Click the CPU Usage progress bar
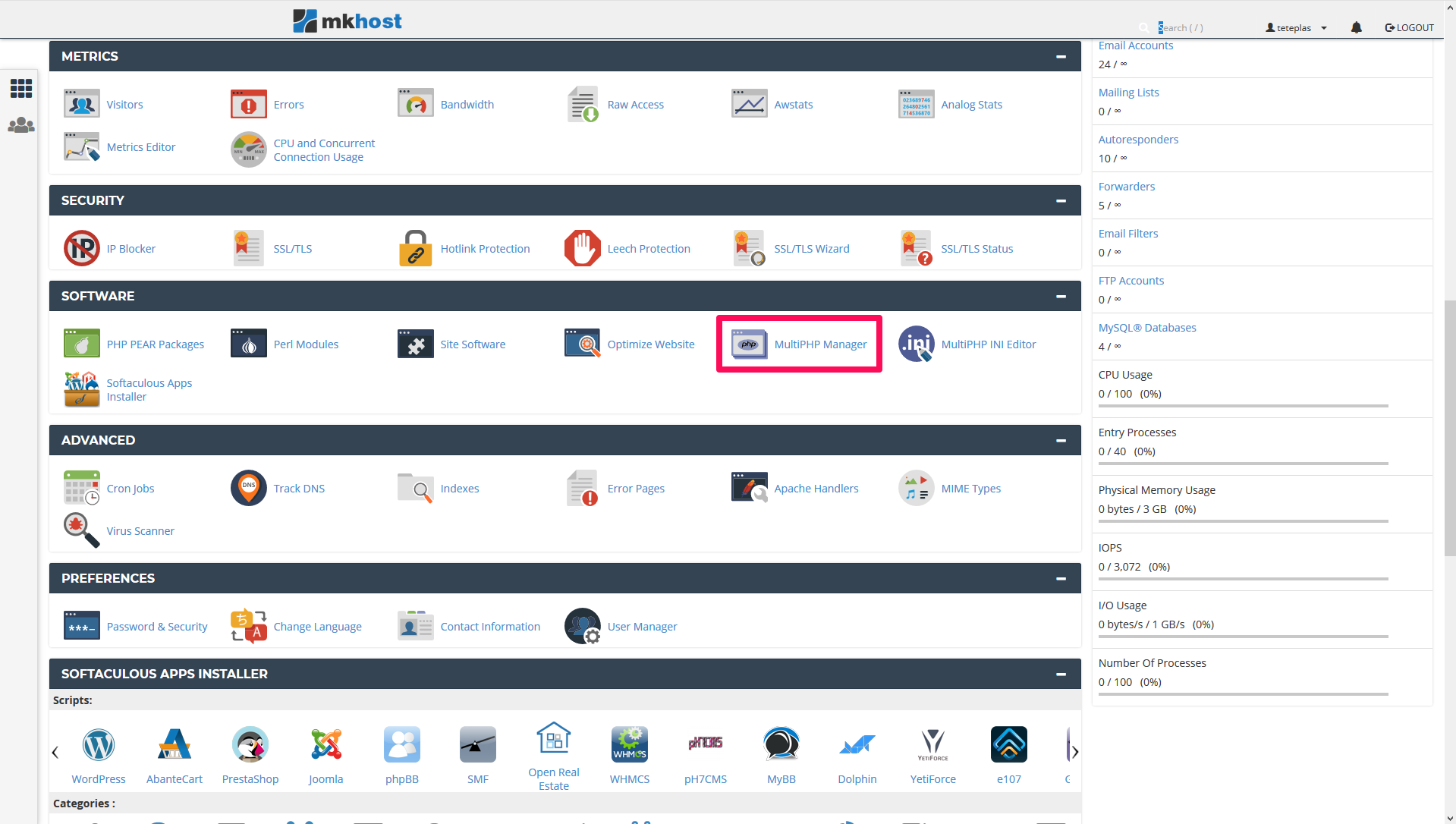This screenshot has width=1456, height=824. pyautogui.click(x=1243, y=406)
